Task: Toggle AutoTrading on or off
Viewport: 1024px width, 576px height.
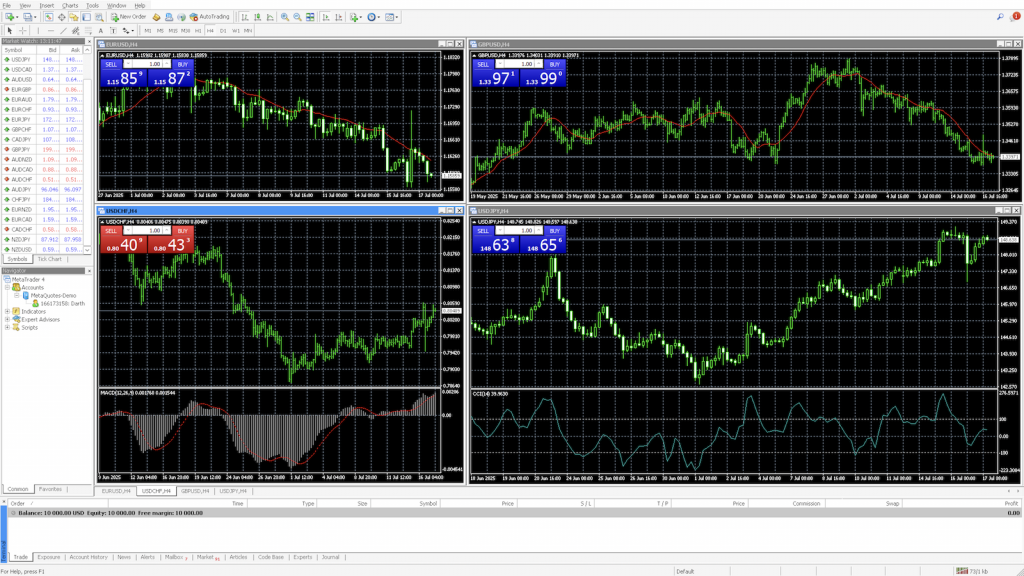Action: pyautogui.click(x=209, y=17)
